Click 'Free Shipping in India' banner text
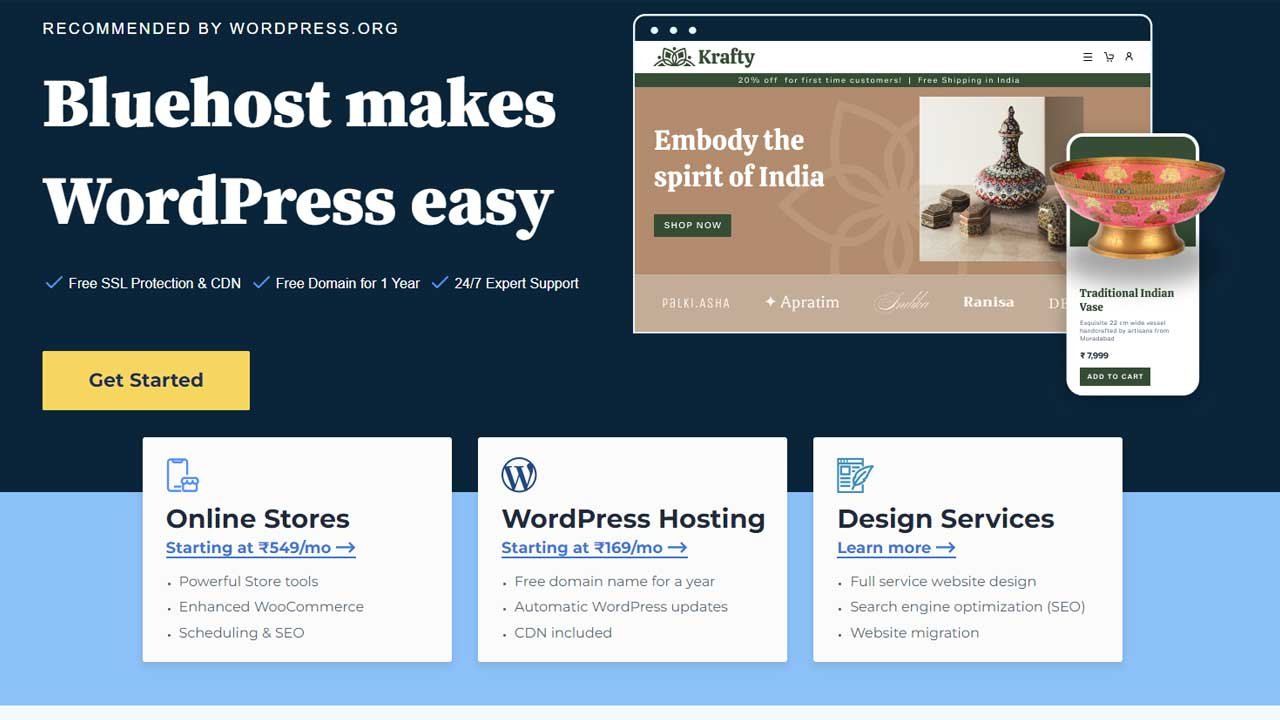Viewport: 1280px width, 720px height. (x=969, y=80)
